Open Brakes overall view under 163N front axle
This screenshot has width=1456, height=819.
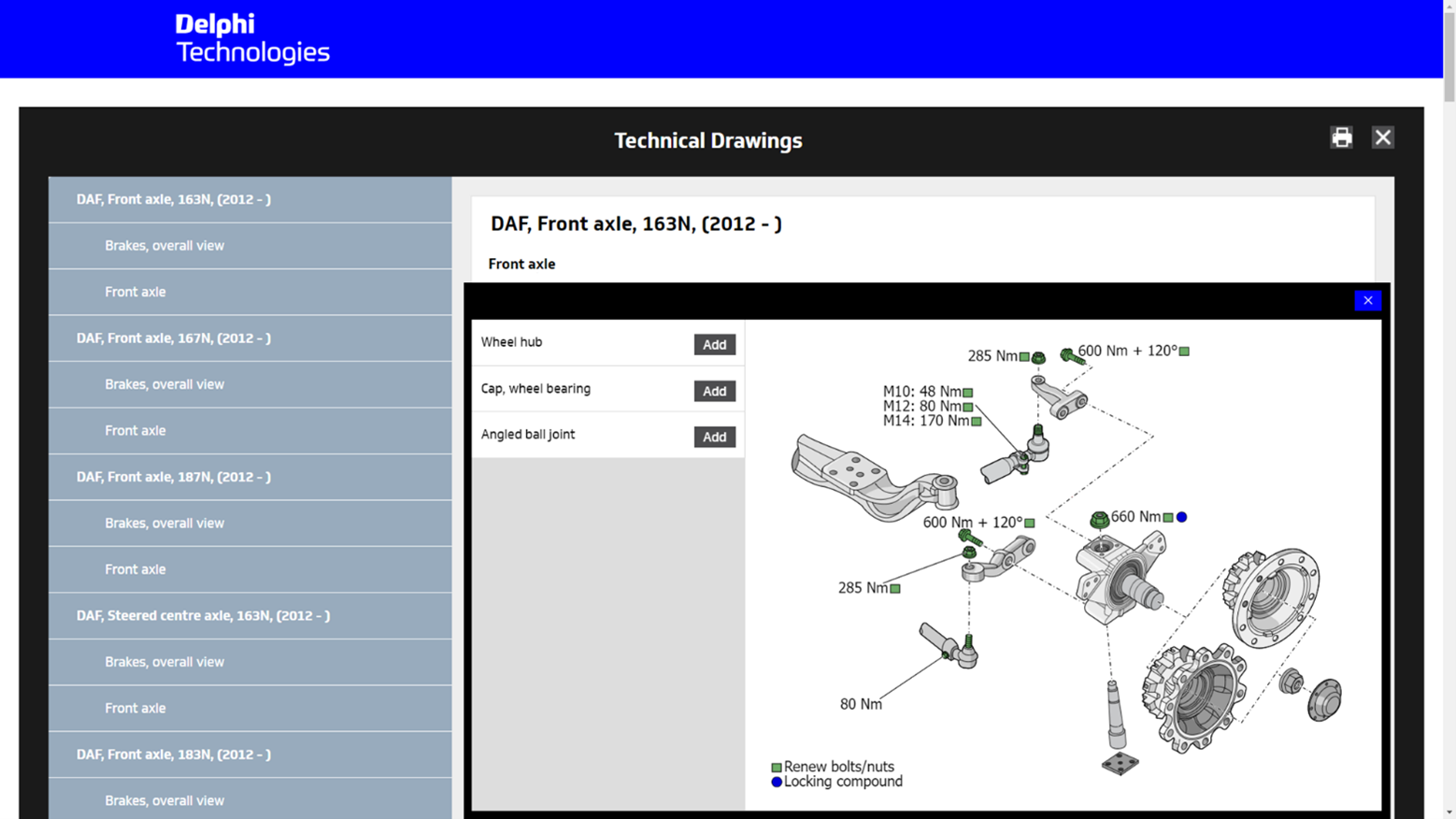pyautogui.click(x=164, y=246)
